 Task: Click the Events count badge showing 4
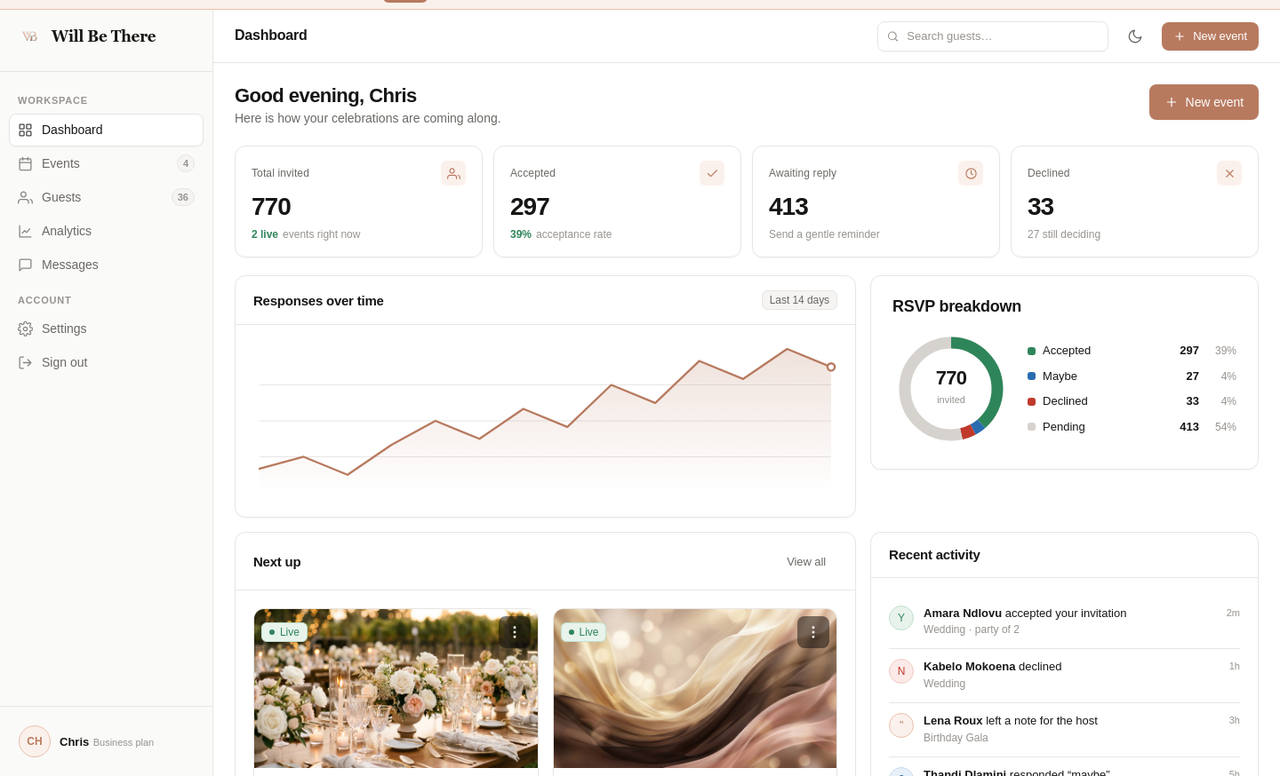click(186, 163)
